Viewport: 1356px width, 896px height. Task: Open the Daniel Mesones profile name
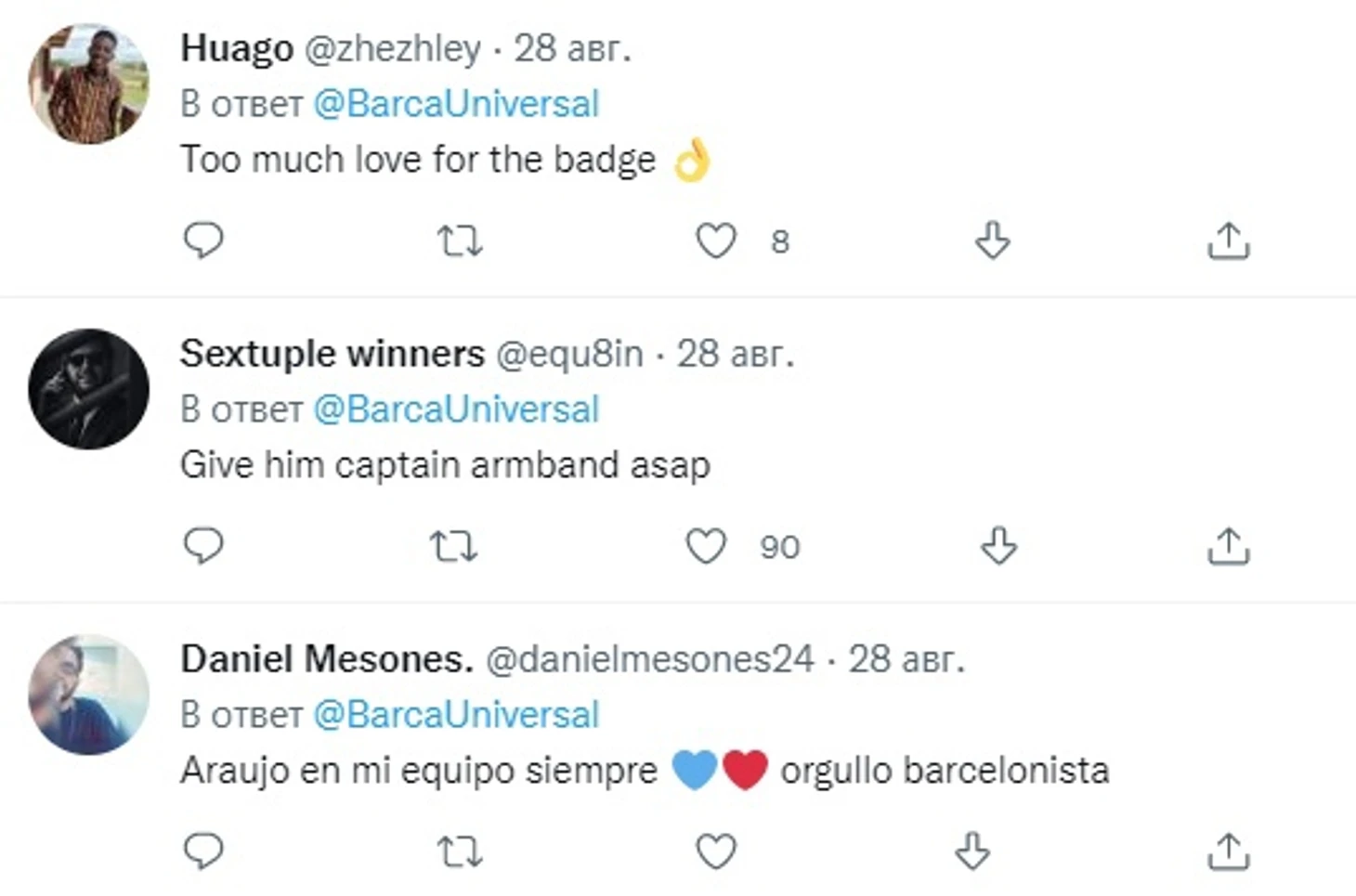(x=327, y=659)
